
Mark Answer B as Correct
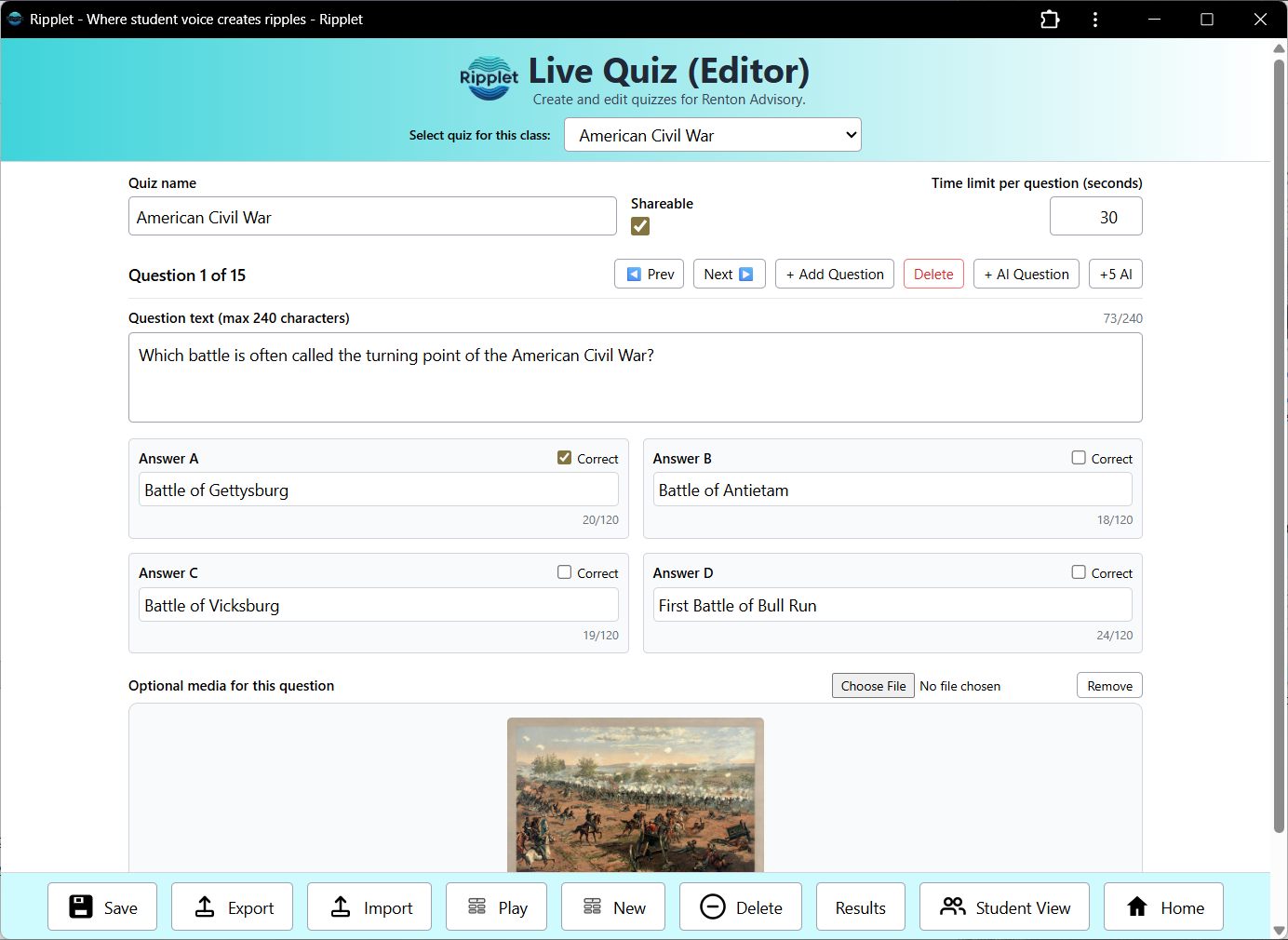[x=1079, y=457]
